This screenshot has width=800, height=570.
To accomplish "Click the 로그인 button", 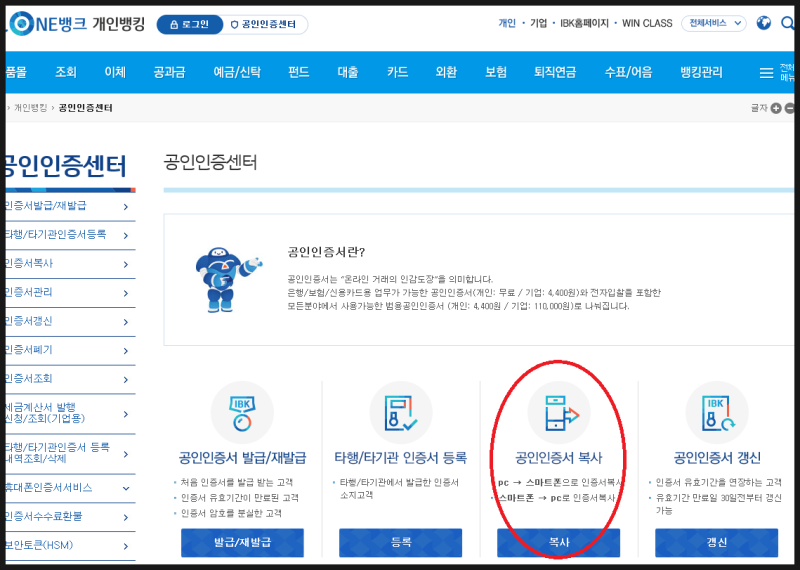I will point(189,24).
